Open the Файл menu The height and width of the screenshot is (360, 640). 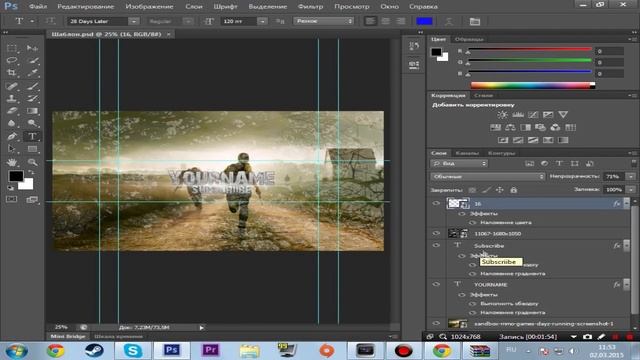click(38, 7)
